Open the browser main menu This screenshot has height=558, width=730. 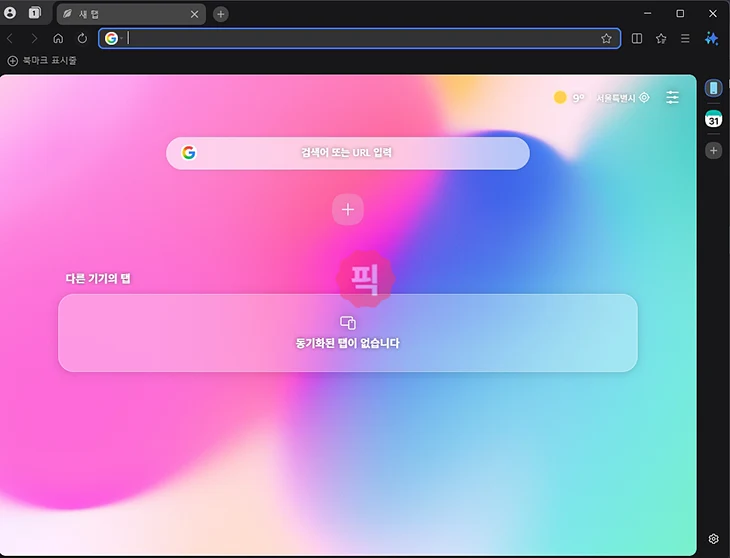pos(685,39)
